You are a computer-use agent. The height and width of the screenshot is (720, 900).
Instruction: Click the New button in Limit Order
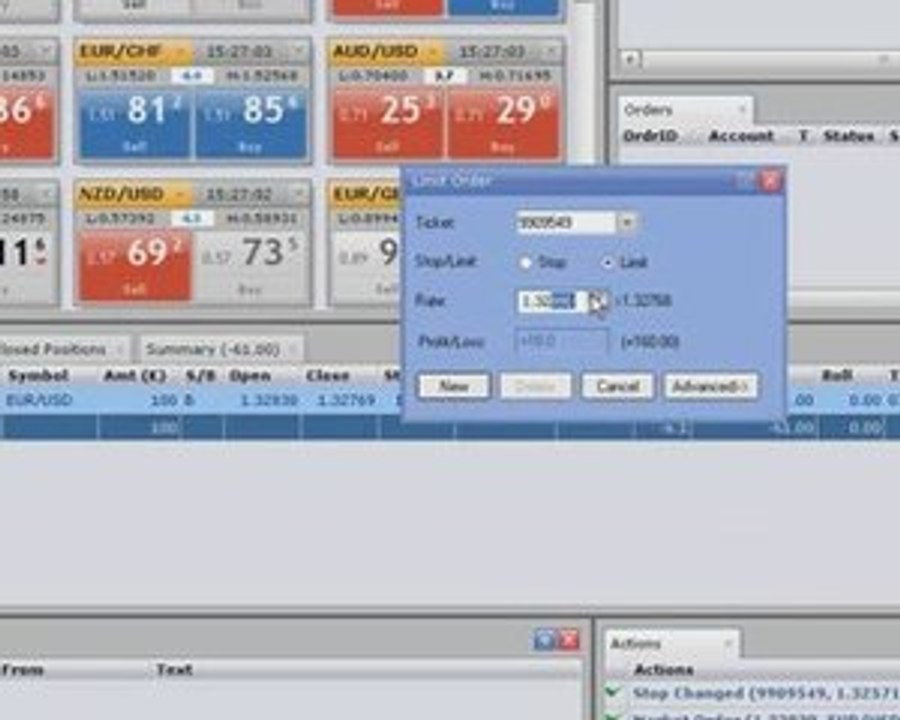[x=453, y=386]
